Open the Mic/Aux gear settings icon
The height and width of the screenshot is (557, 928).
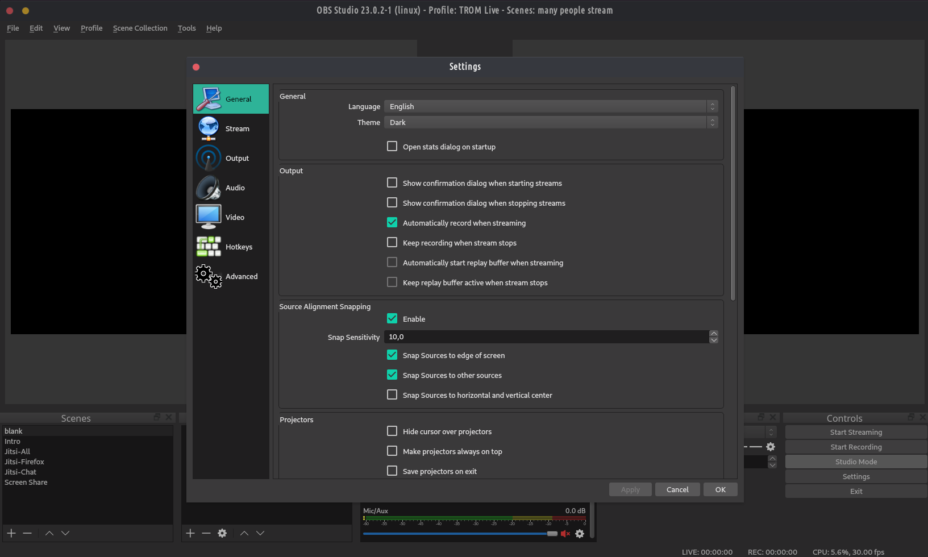tap(579, 534)
